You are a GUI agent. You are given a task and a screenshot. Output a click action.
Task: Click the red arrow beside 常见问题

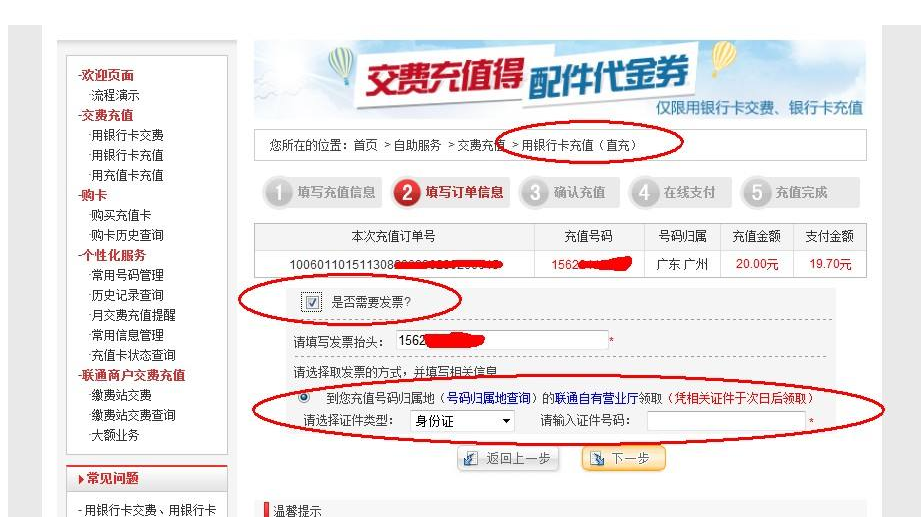[x=81, y=479]
